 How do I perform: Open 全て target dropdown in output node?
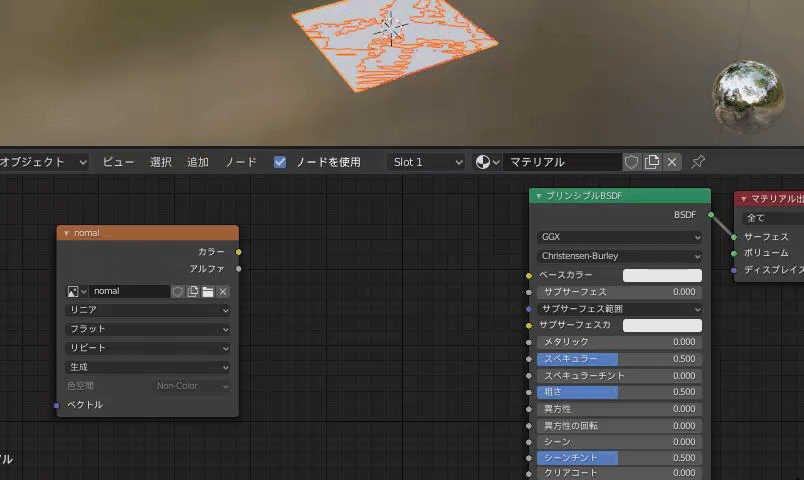pyautogui.click(x=773, y=218)
